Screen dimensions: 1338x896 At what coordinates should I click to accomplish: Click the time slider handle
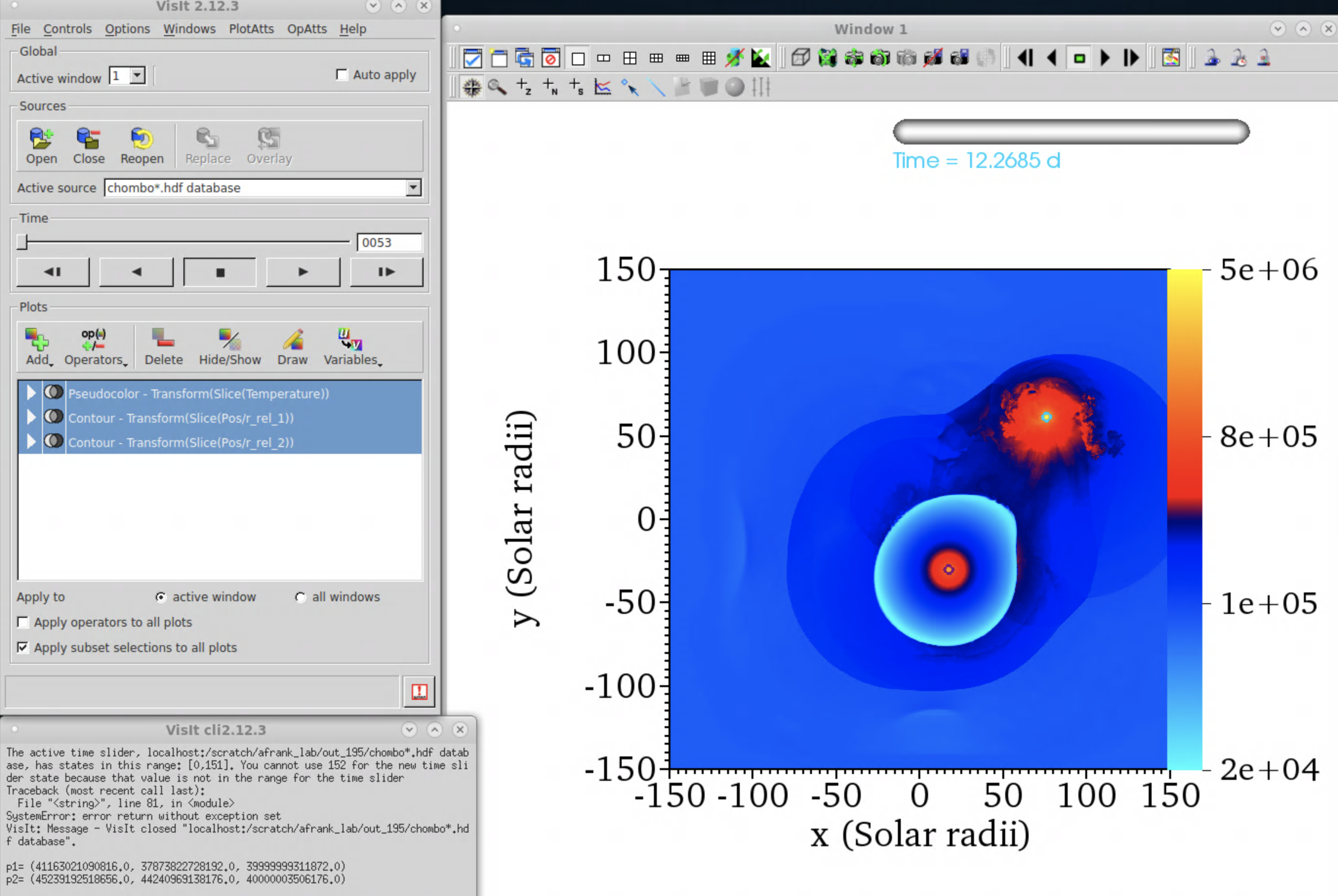21,242
